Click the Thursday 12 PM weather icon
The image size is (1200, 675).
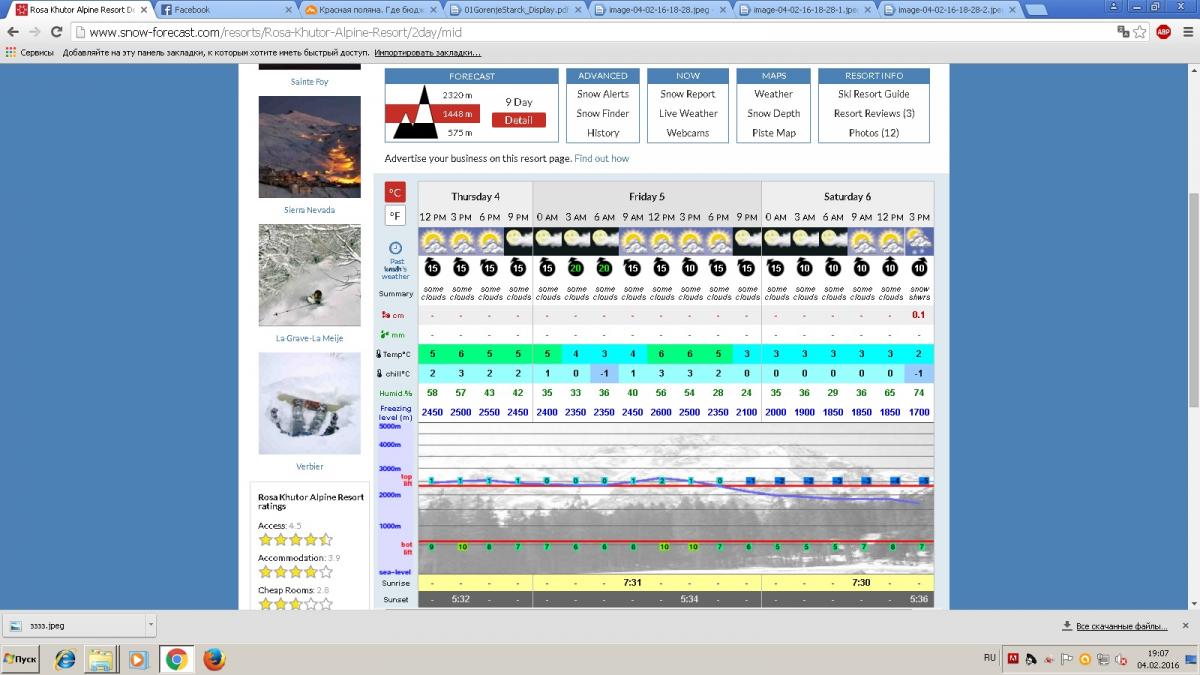click(x=433, y=241)
